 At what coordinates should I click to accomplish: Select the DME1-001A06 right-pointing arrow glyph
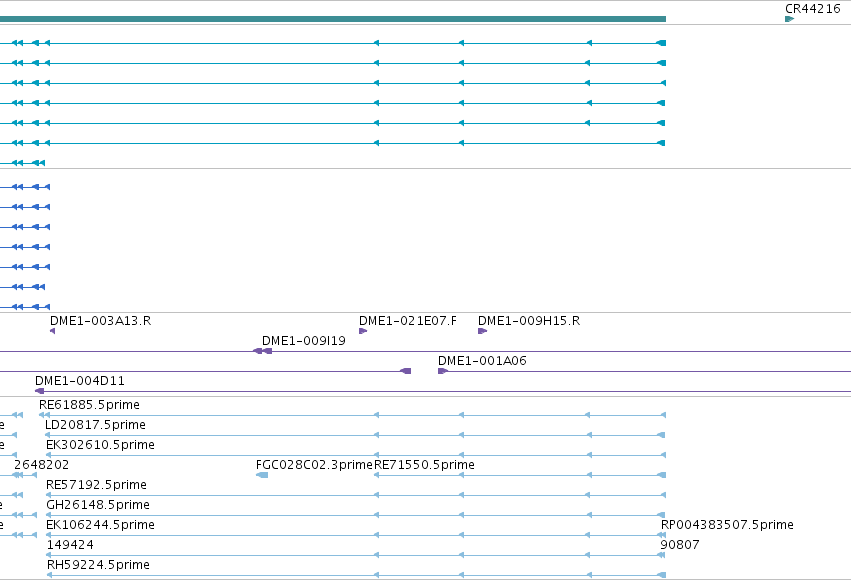click(x=443, y=371)
